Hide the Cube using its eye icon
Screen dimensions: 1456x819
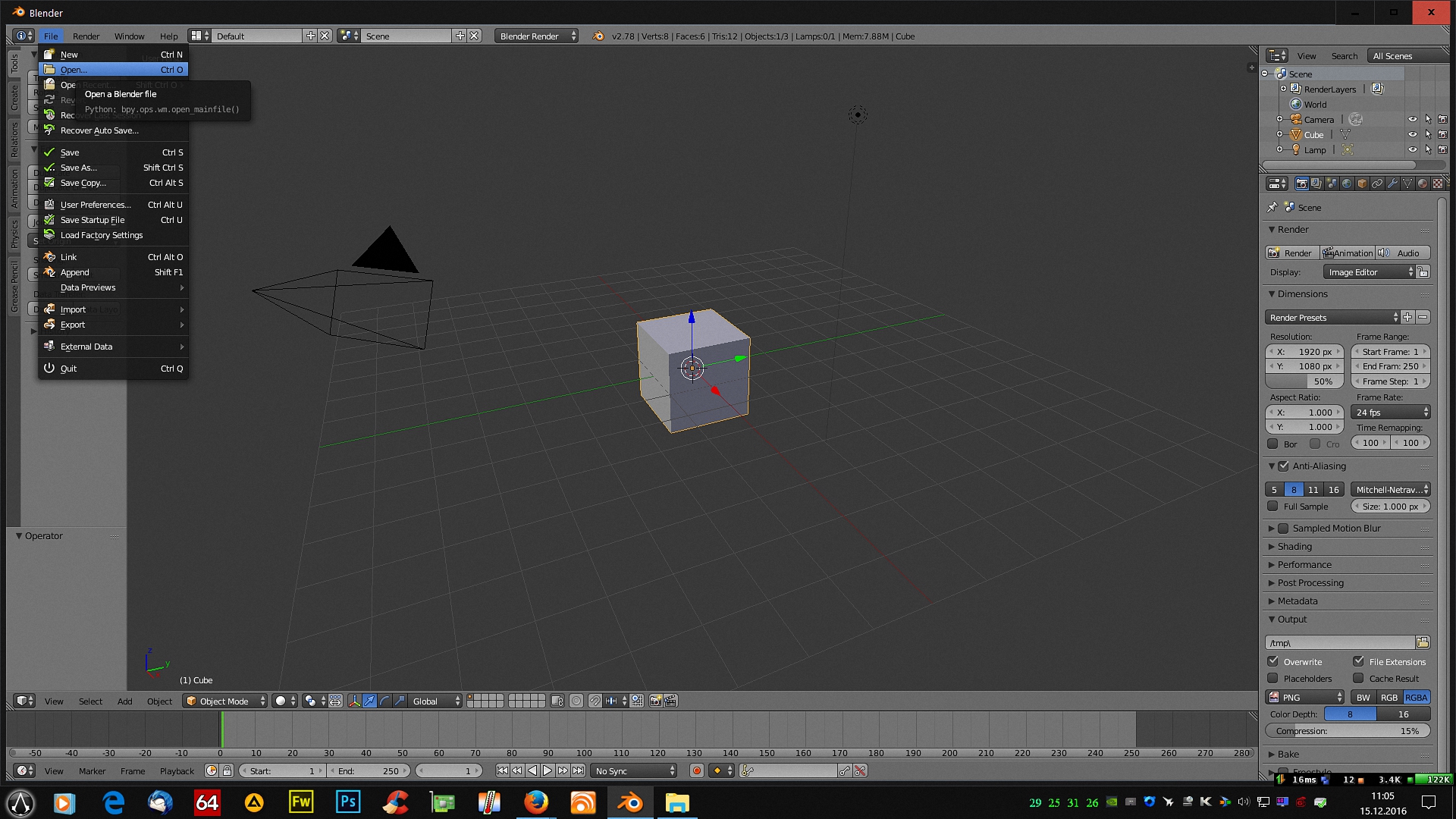[1412, 134]
